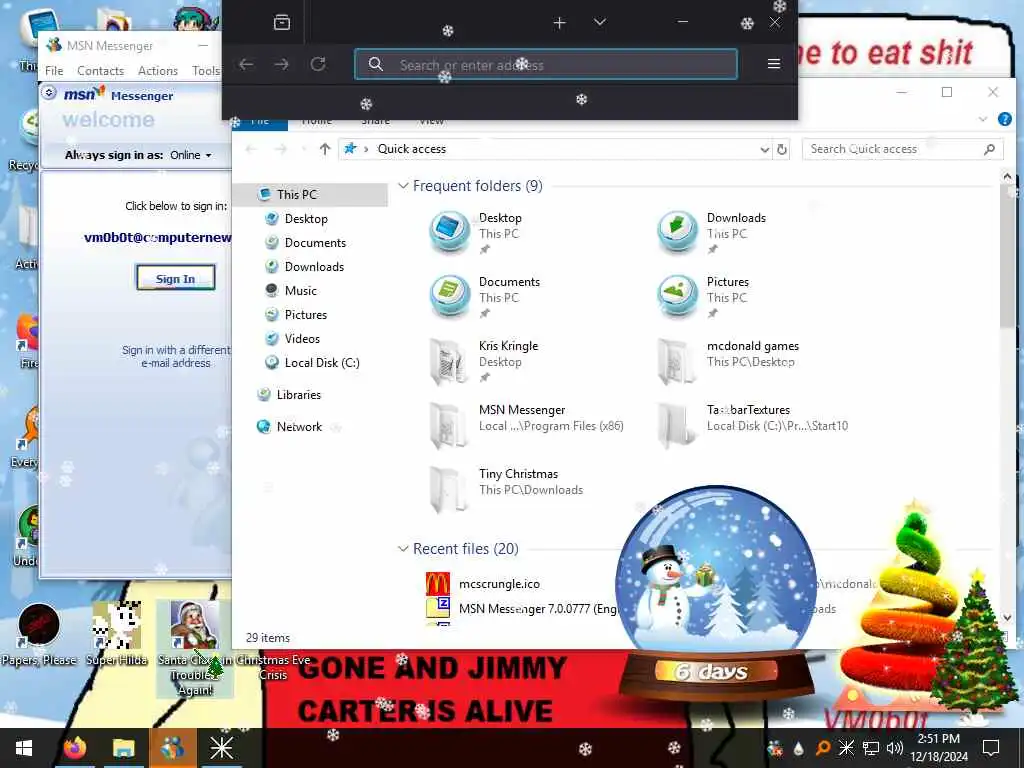Open the Explorer address bar history dropdown
1024x768 pixels.
(x=765, y=150)
